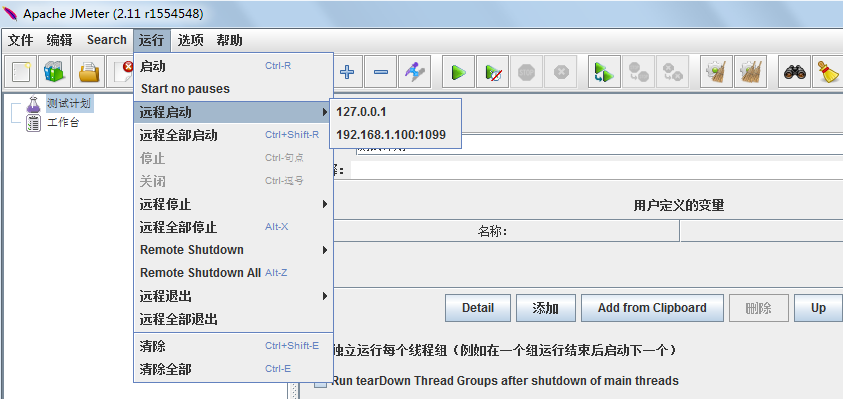Click the Start no pauses toolbar icon

coord(492,72)
